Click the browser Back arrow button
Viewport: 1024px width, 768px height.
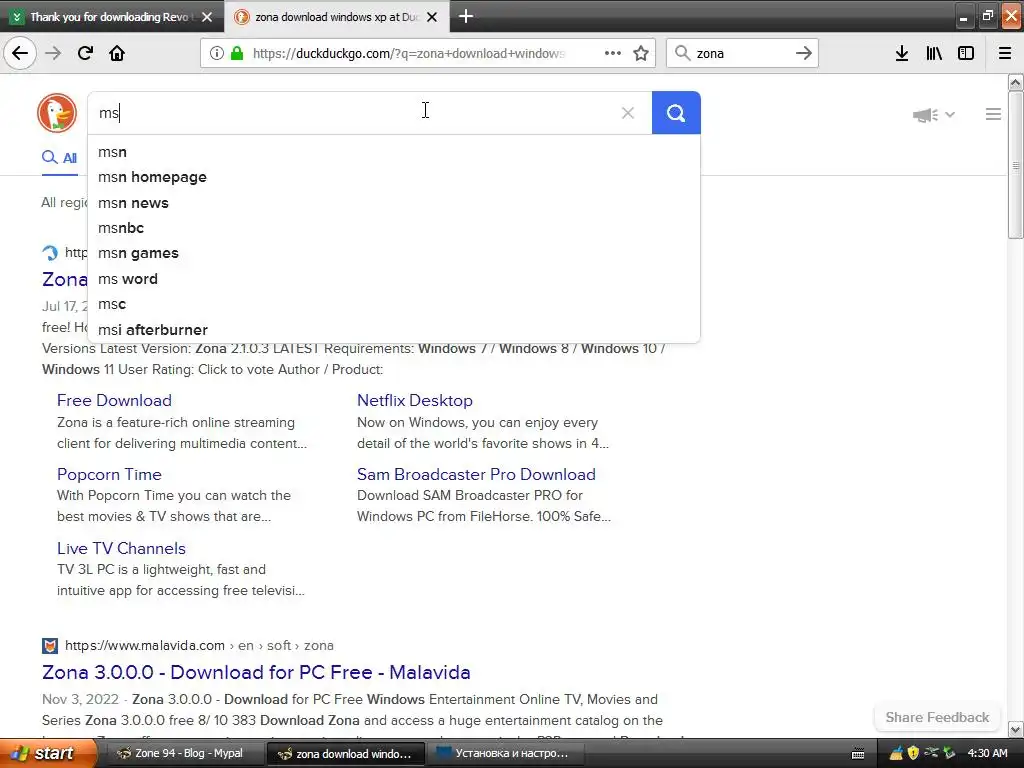pos(20,53)
